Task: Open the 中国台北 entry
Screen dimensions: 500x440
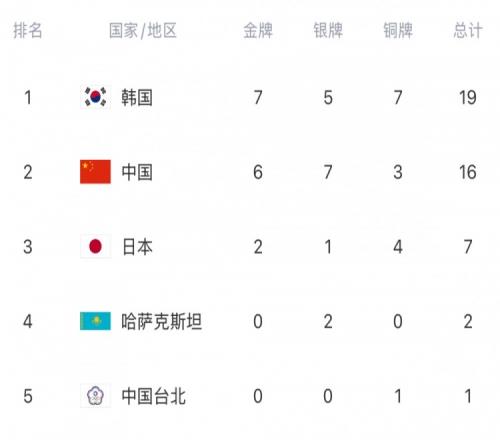Action: 153,396
